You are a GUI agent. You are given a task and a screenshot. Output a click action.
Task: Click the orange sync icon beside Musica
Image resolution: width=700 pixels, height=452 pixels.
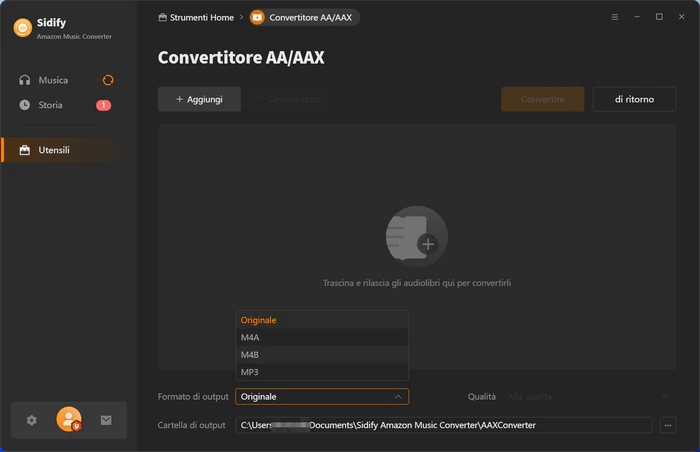coord(108,80)
